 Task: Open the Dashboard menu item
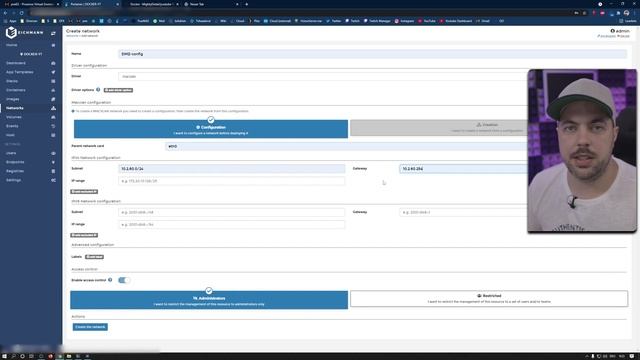click(16, 63)
